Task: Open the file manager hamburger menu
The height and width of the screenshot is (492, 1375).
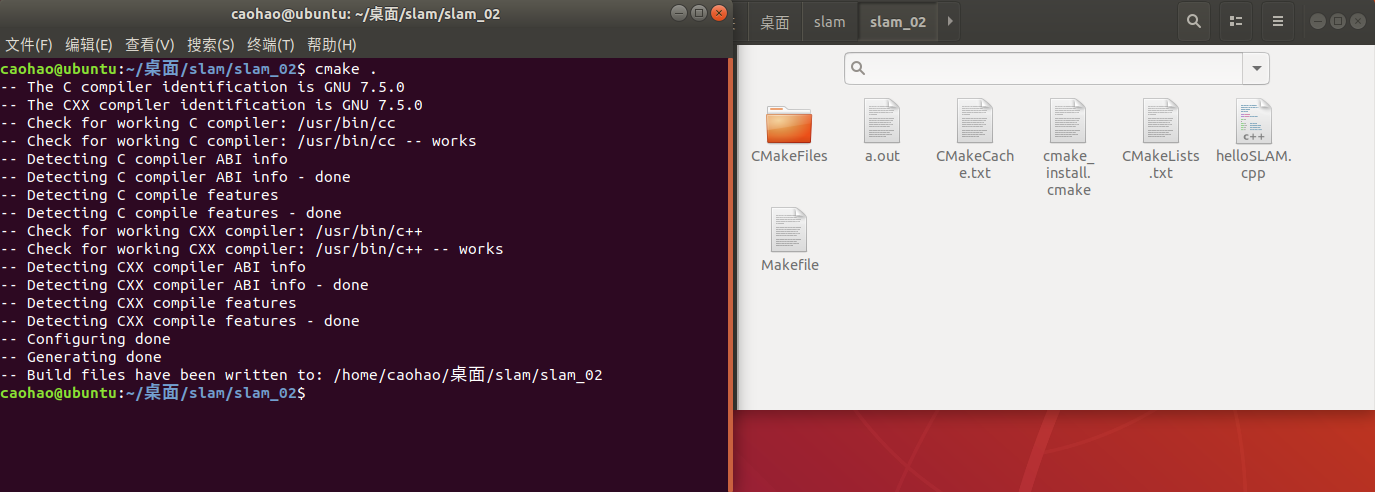Action: click(1277, 21)
